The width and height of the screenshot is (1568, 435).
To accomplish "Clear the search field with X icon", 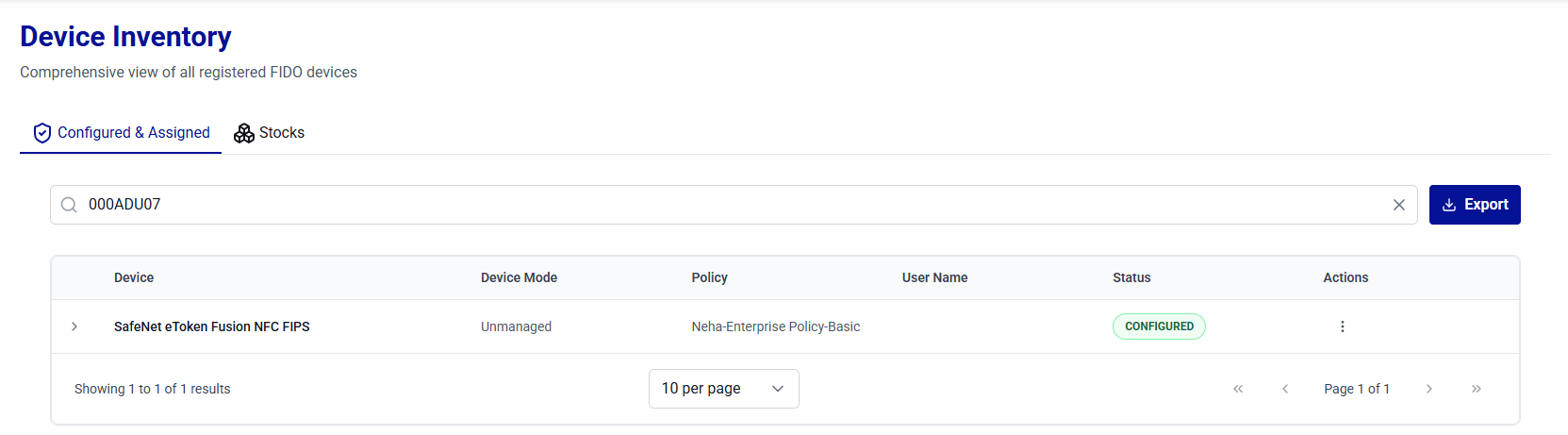I will click(1399, 205).
